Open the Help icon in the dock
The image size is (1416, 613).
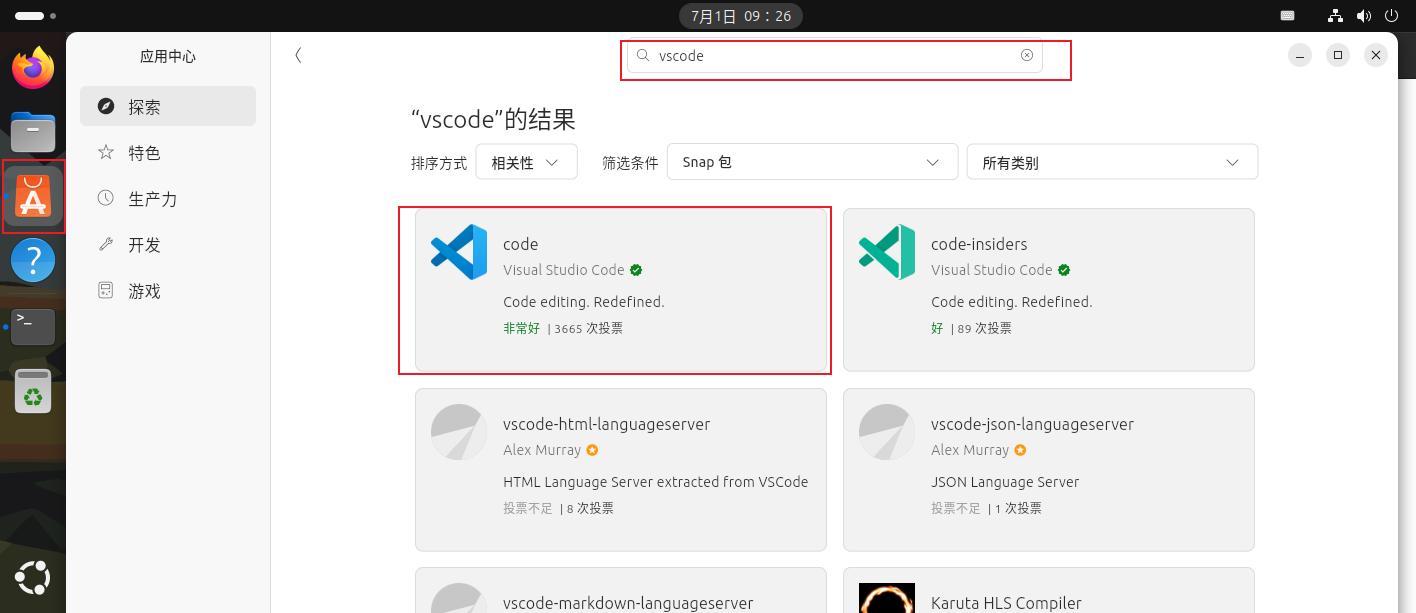click(33, 261)
